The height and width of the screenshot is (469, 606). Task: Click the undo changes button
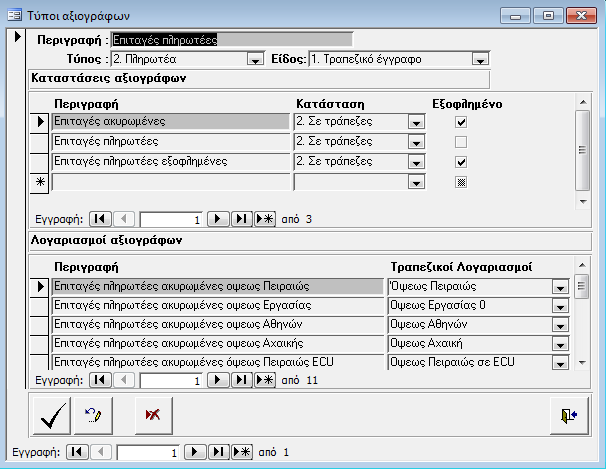(94, 415)
